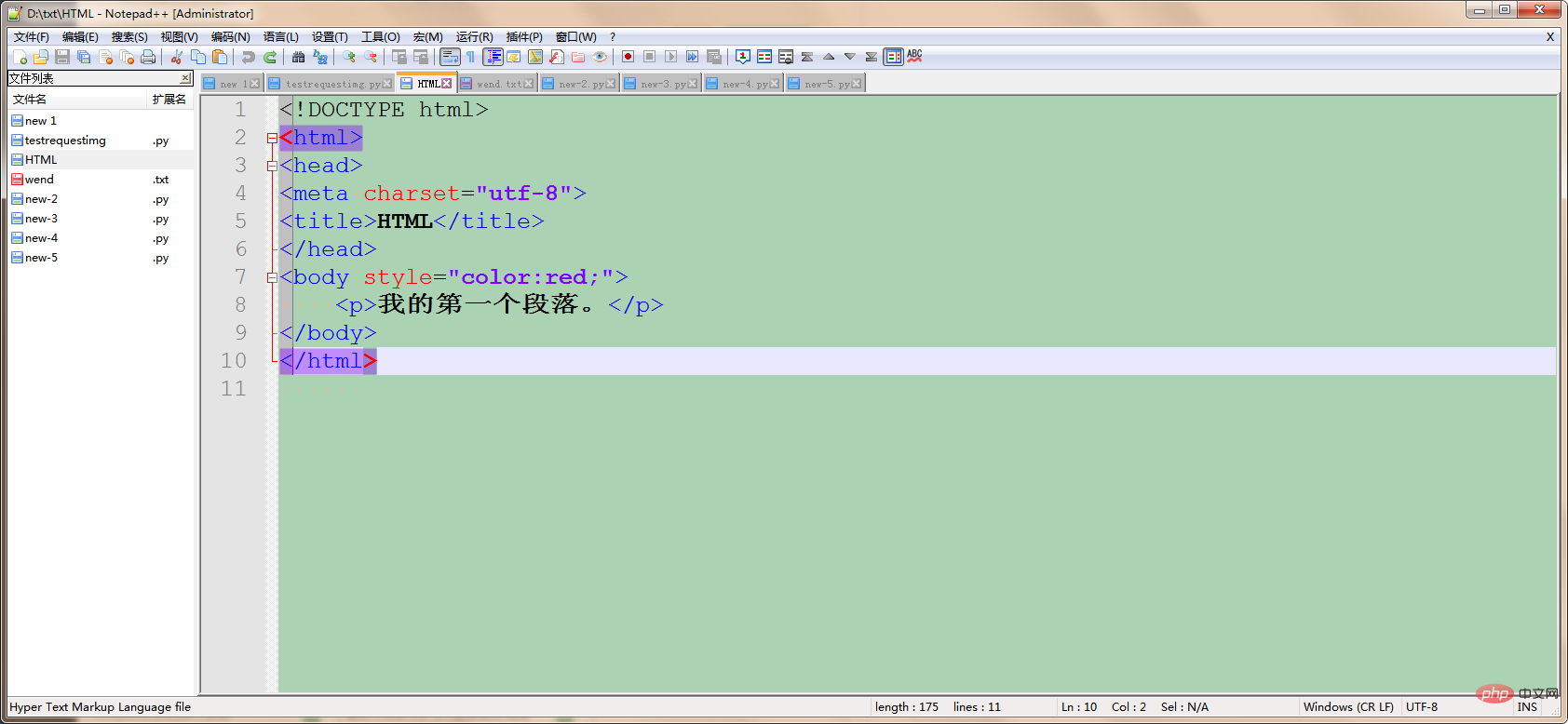Viewport: 1568px width, 724px height.
Task: Open the user defined language icon
Action: [x=514, y=57]
